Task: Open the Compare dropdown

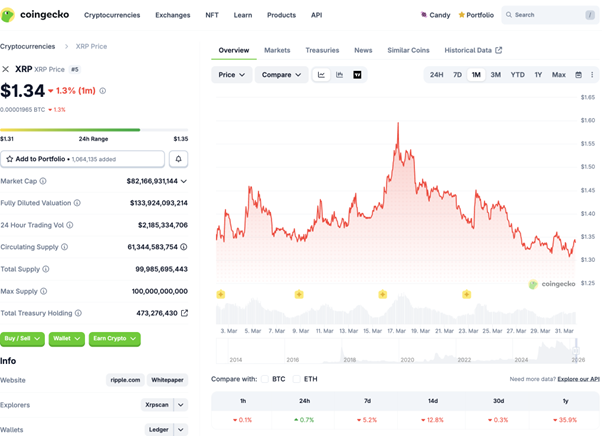Action: tap(281, 75)
